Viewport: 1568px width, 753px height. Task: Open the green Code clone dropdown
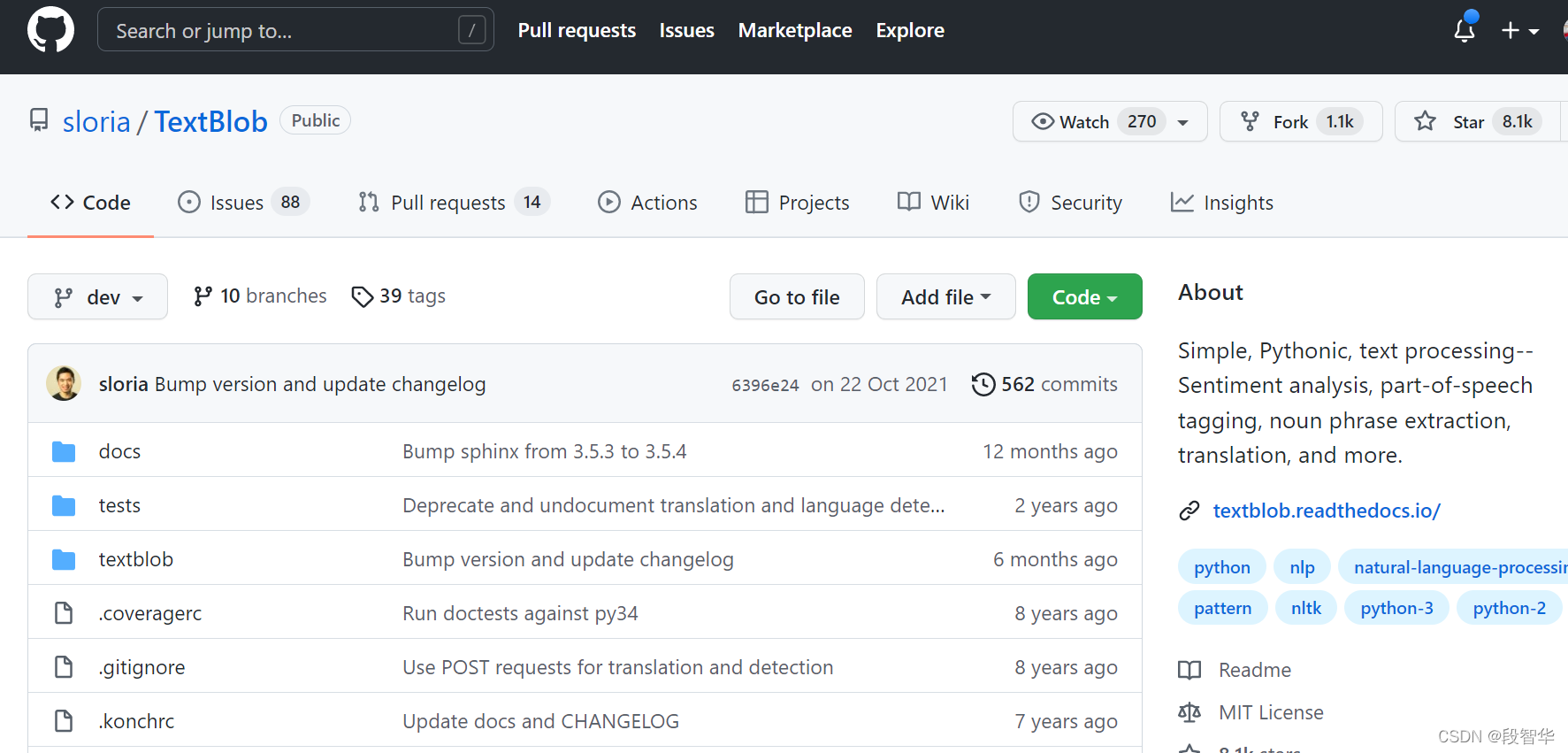[1084, 296]
